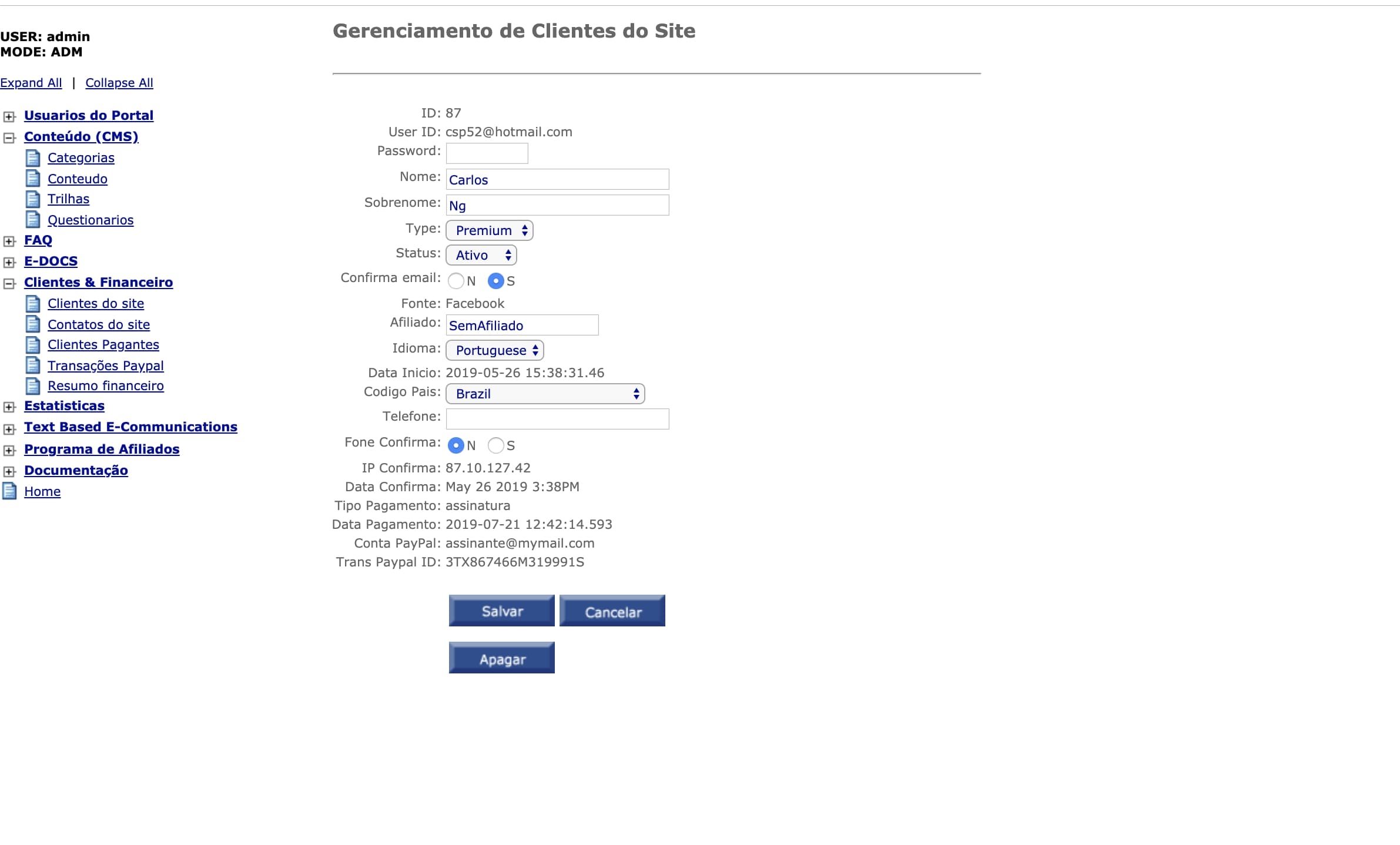Select N for Confirma email
The image size is (1400, 845).
pyautogui.click(x=455, y=281)
